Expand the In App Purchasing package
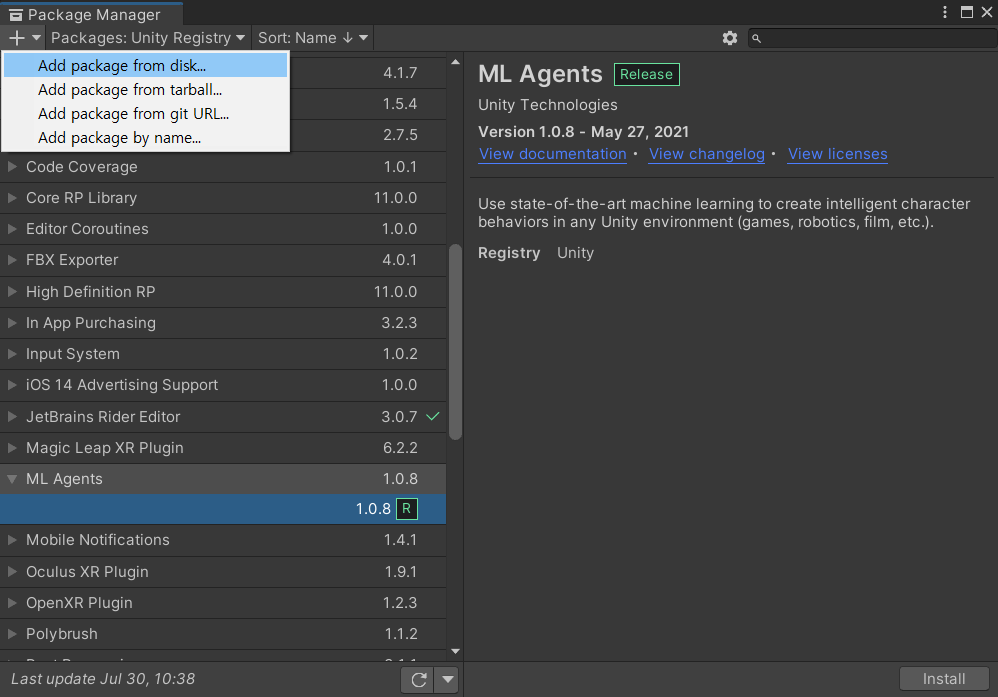Viewport: 998px width, 697px height. click(x=12, y=323)
